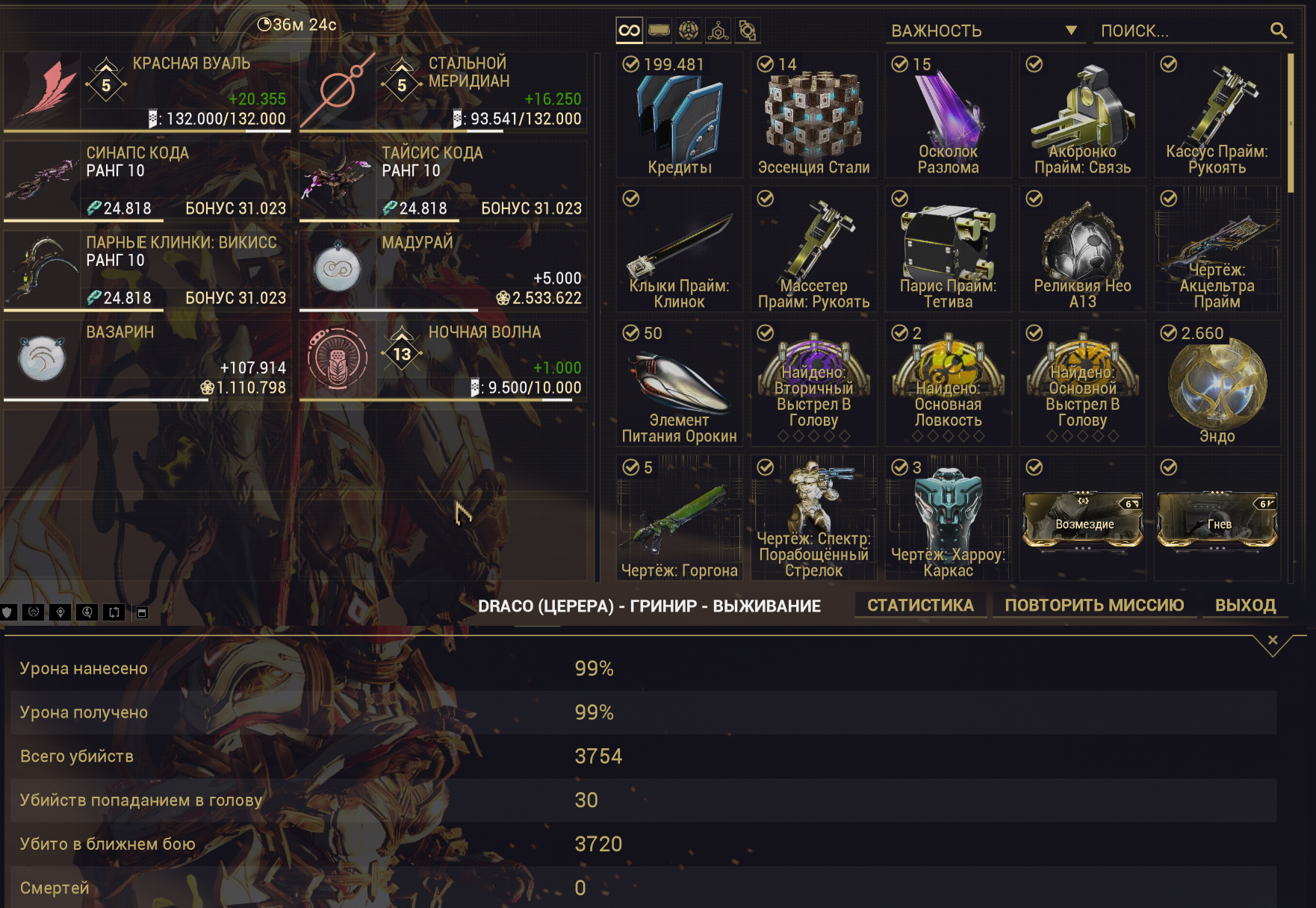Click the chat window minimize toggle icon
1316x908 pixels.
point(142,612)
